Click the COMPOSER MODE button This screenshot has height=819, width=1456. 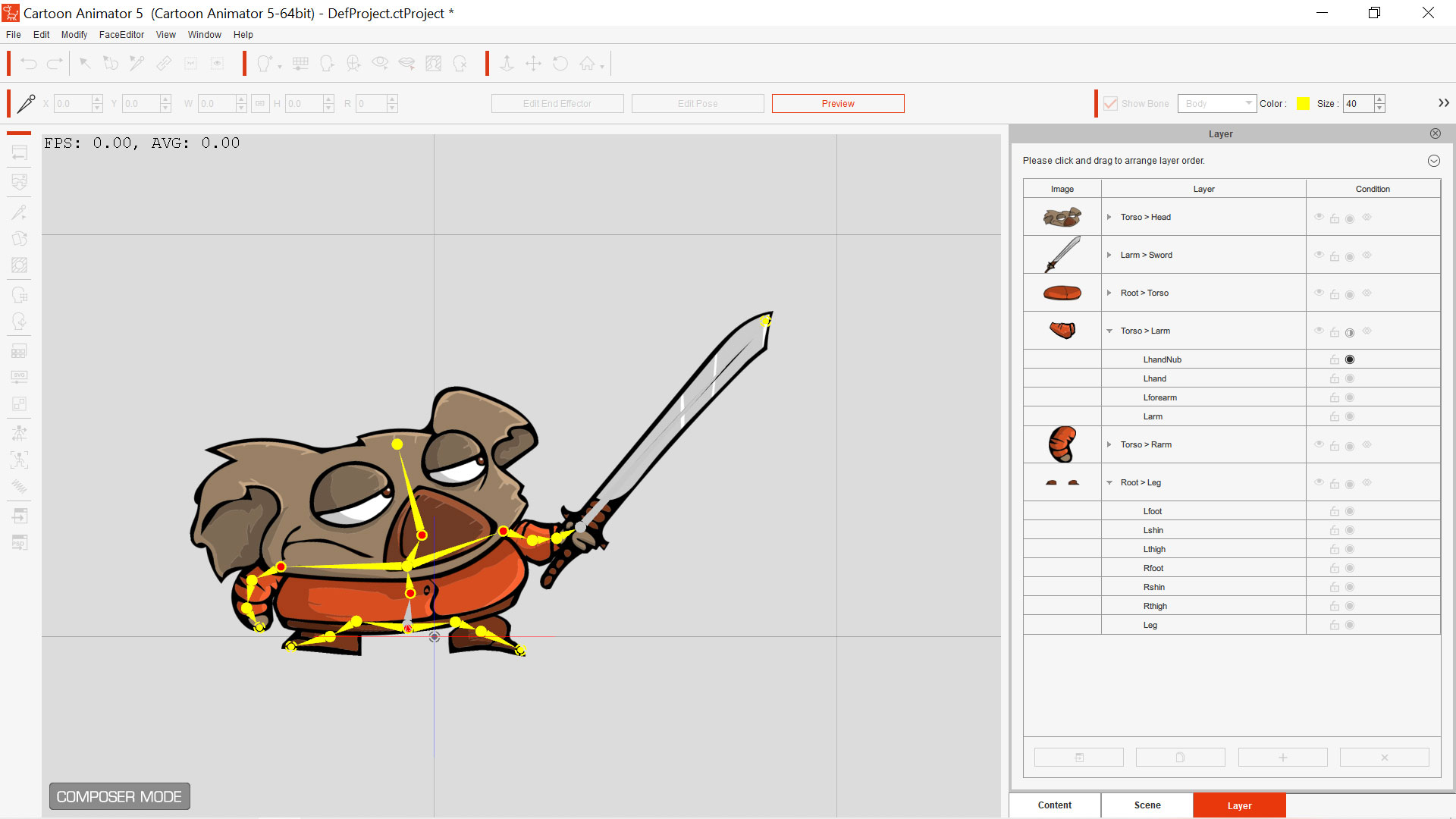point(120,796)
